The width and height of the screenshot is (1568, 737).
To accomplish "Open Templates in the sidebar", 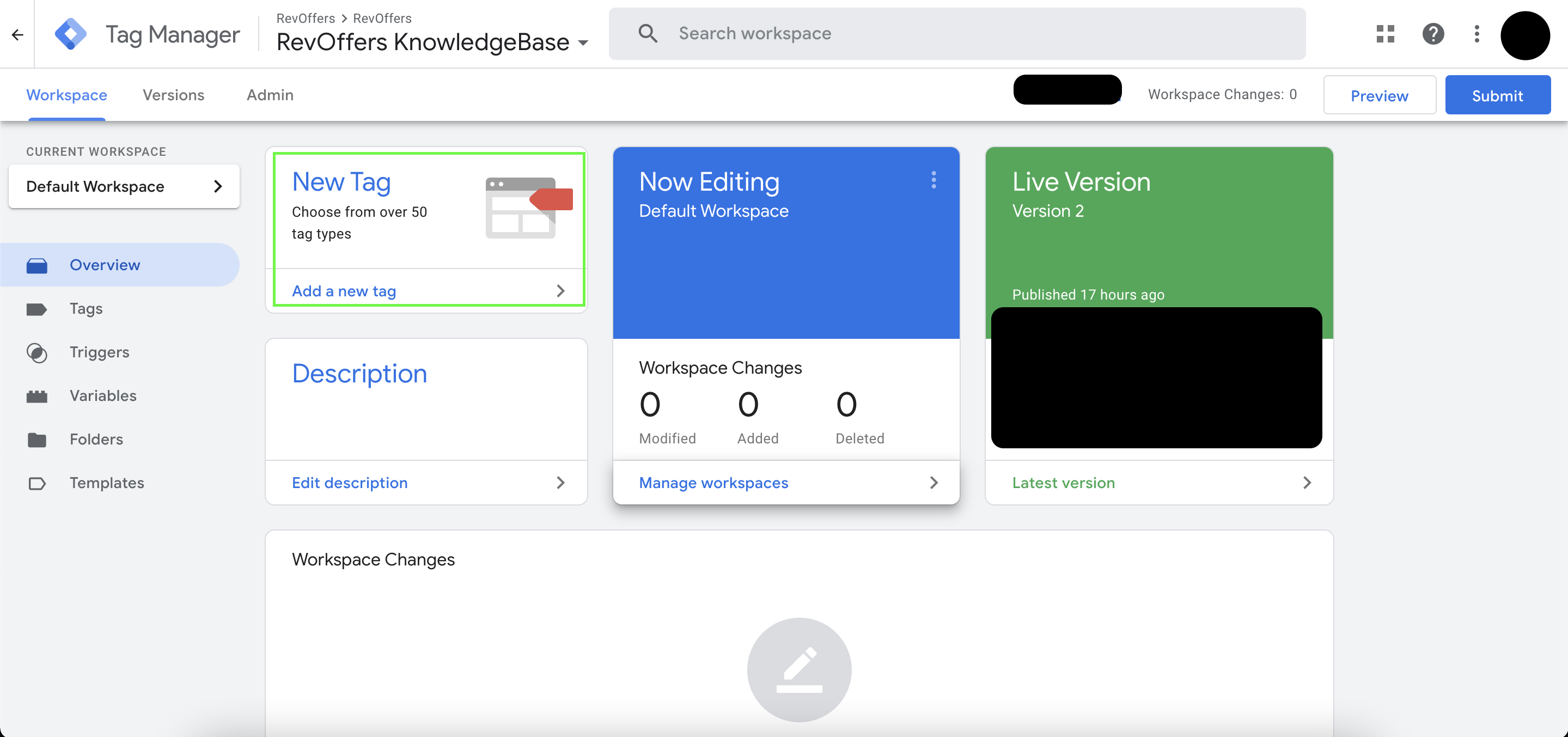I will tap(120, 483).
